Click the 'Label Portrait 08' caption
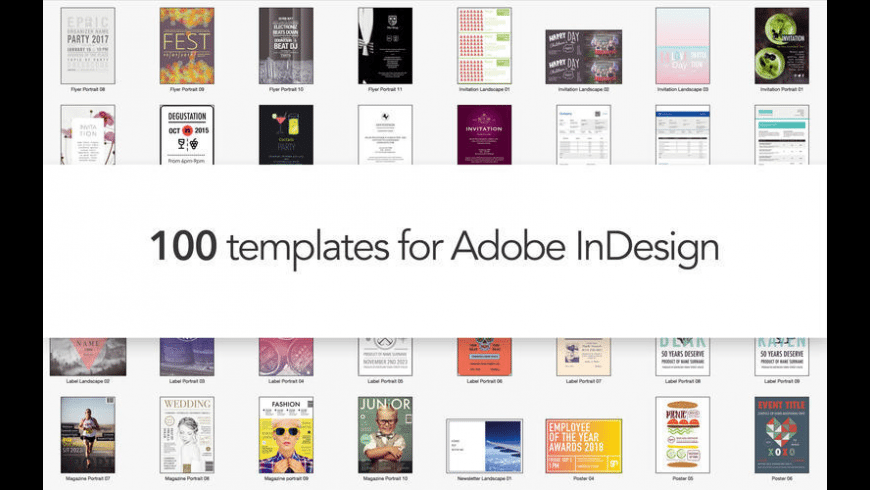The image size is (870, 490). 682,381
